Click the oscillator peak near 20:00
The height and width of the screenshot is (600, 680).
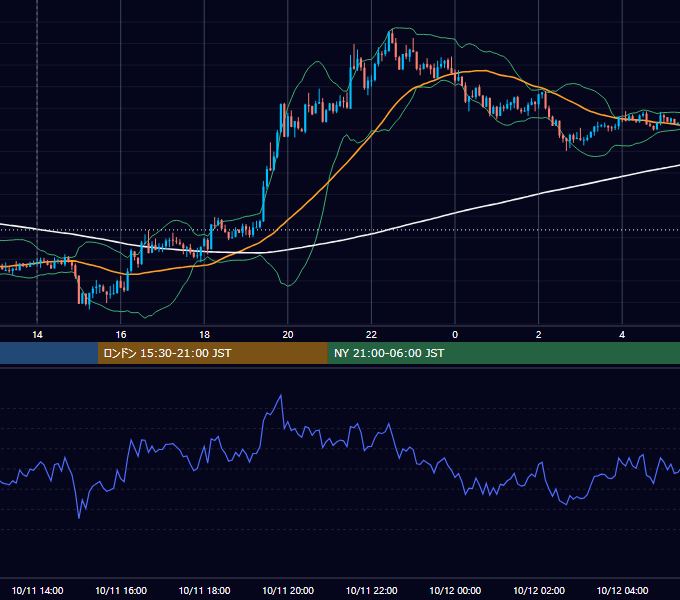281,395
